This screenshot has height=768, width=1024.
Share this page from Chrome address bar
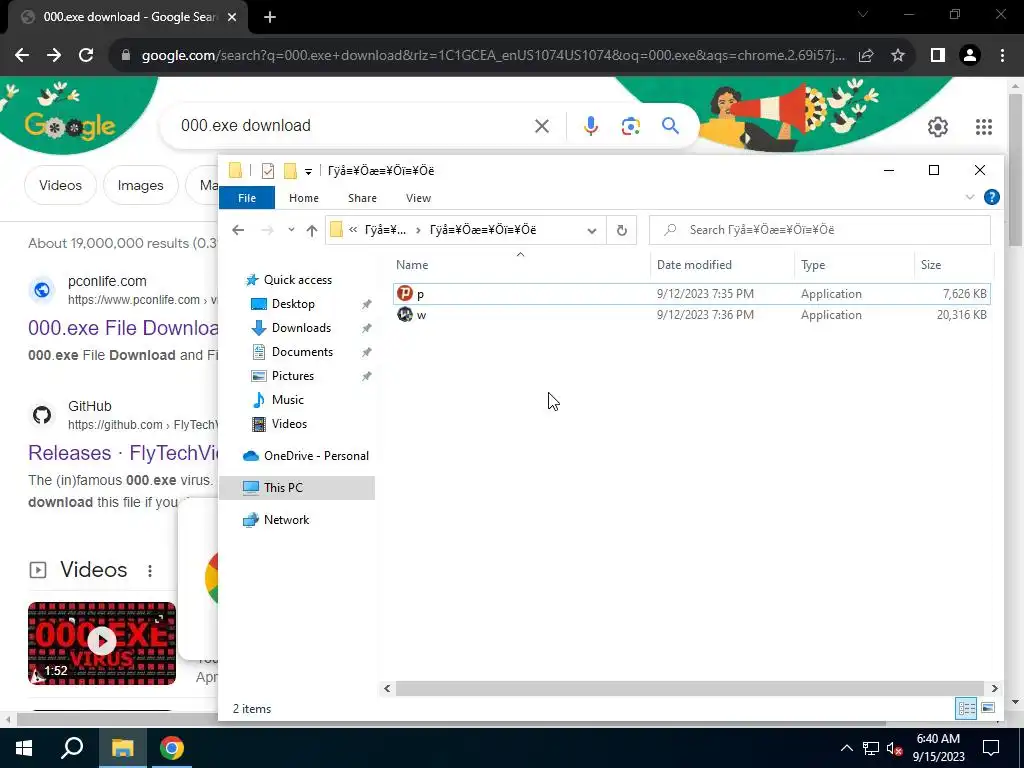click(x=866, y=56)
